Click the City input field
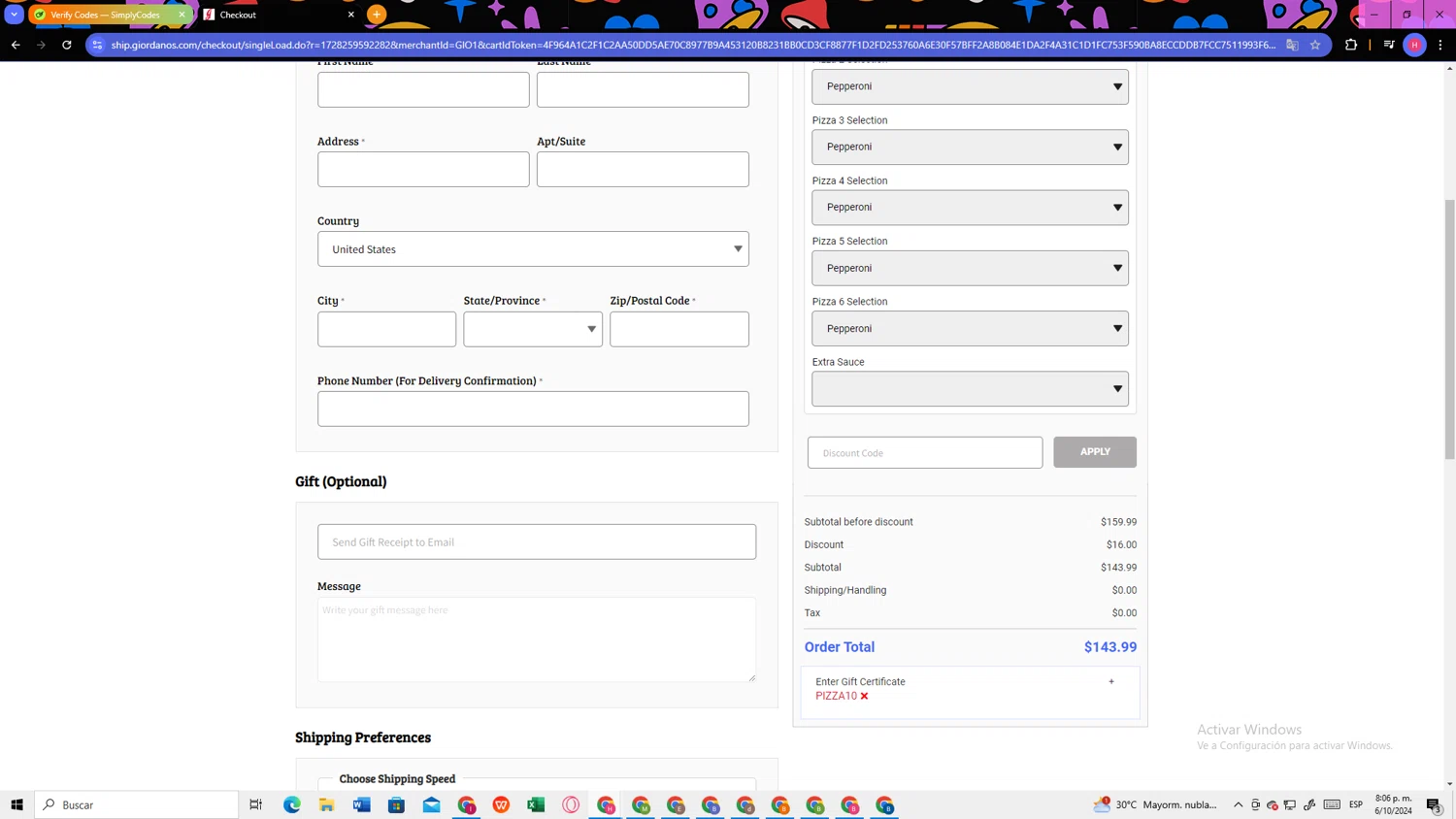The image size is (1456, 819). (386, 329)
